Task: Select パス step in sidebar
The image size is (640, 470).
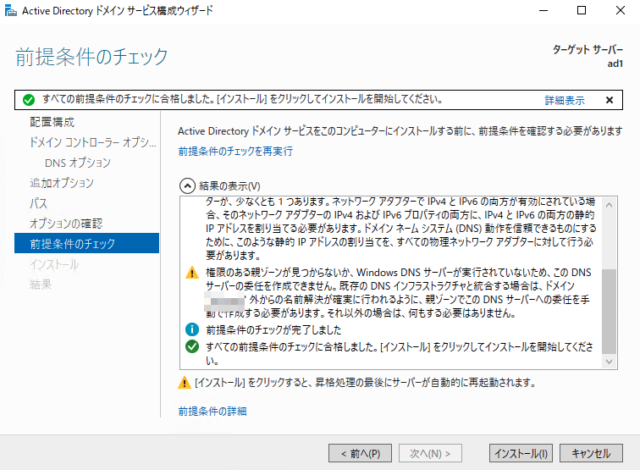Action: tap(38, 203)
